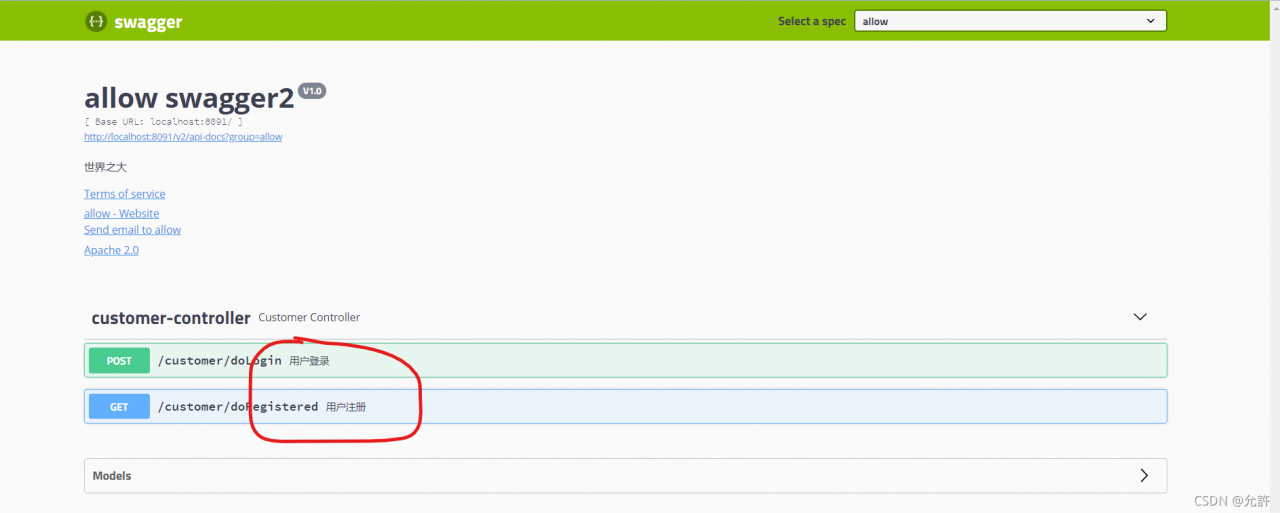This screenshot has height=513, width=1280.
Task: Open the 'Select a spec' dropdown
Action: [1010, 21]
